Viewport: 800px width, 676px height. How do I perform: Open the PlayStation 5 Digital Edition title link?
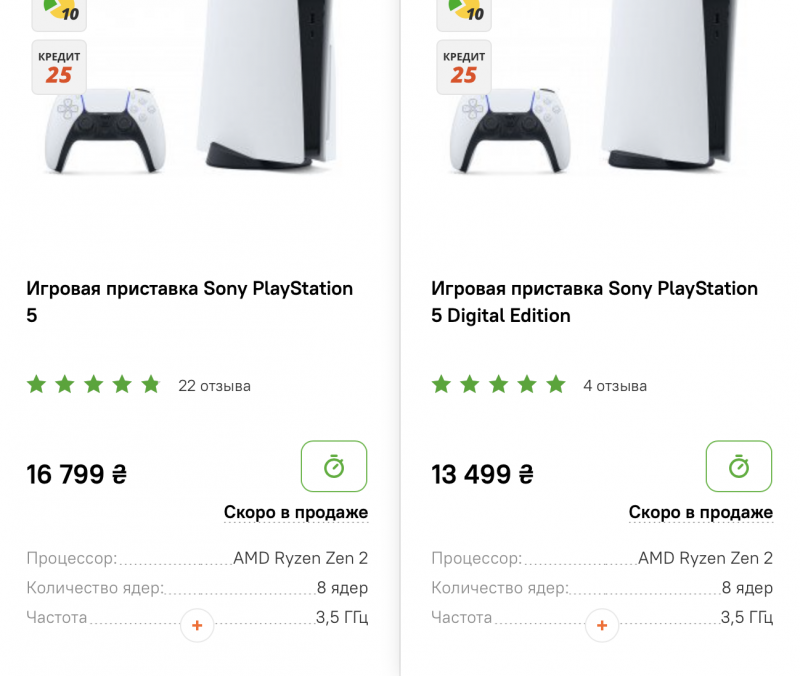(x=594, y=301)
